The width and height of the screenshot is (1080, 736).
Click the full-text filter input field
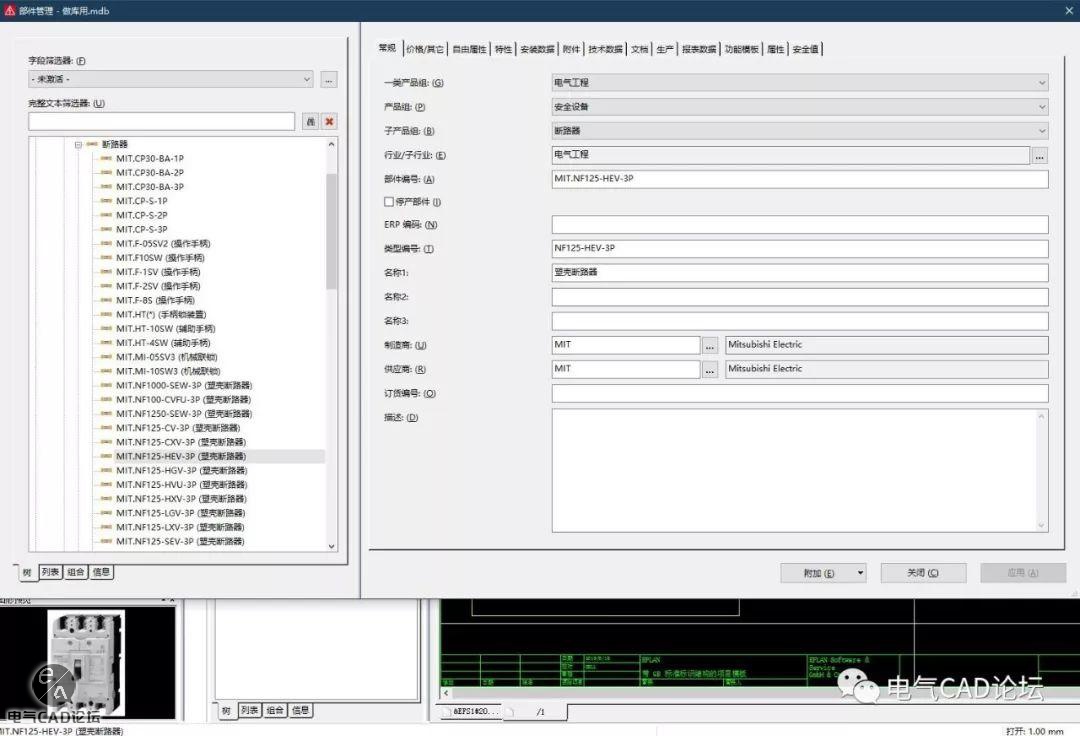162,122
